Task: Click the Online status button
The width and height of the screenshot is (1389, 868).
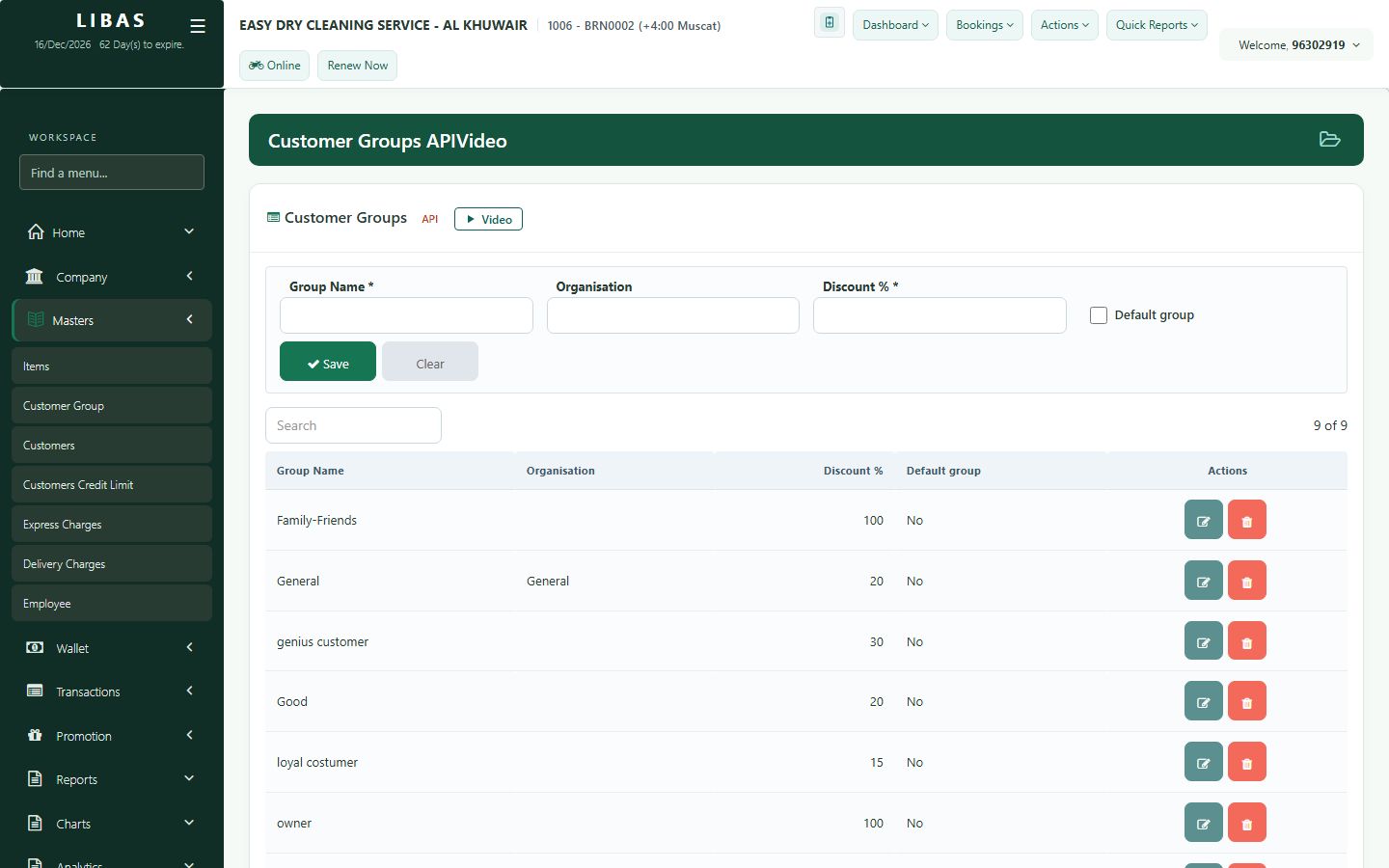Action: pos(275,66)
